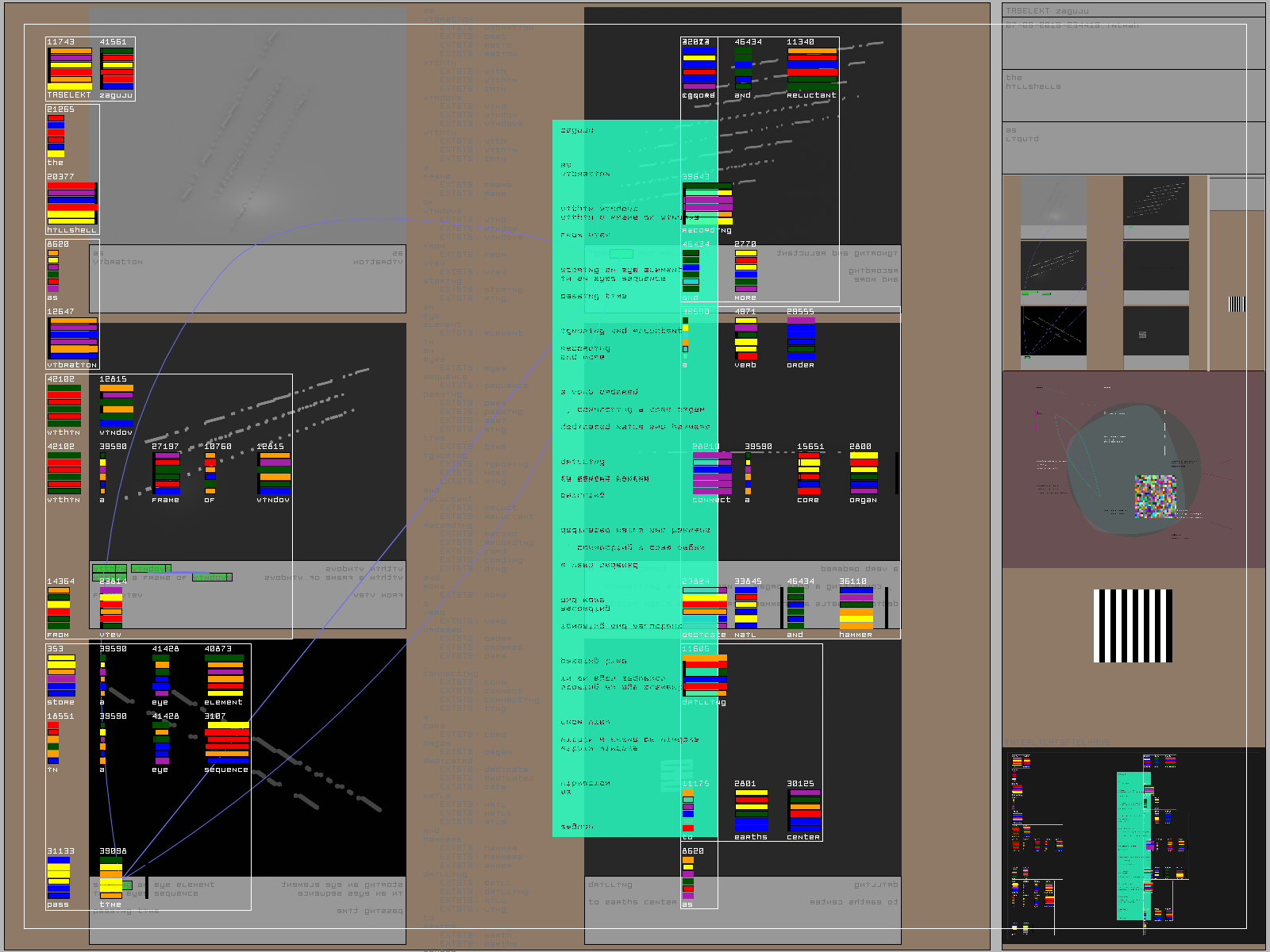Image resolution: width=1270 pixels, height=952 pixels.
Task: Click the 'core' glyph numbered 15651
Action: click(809, 474)
